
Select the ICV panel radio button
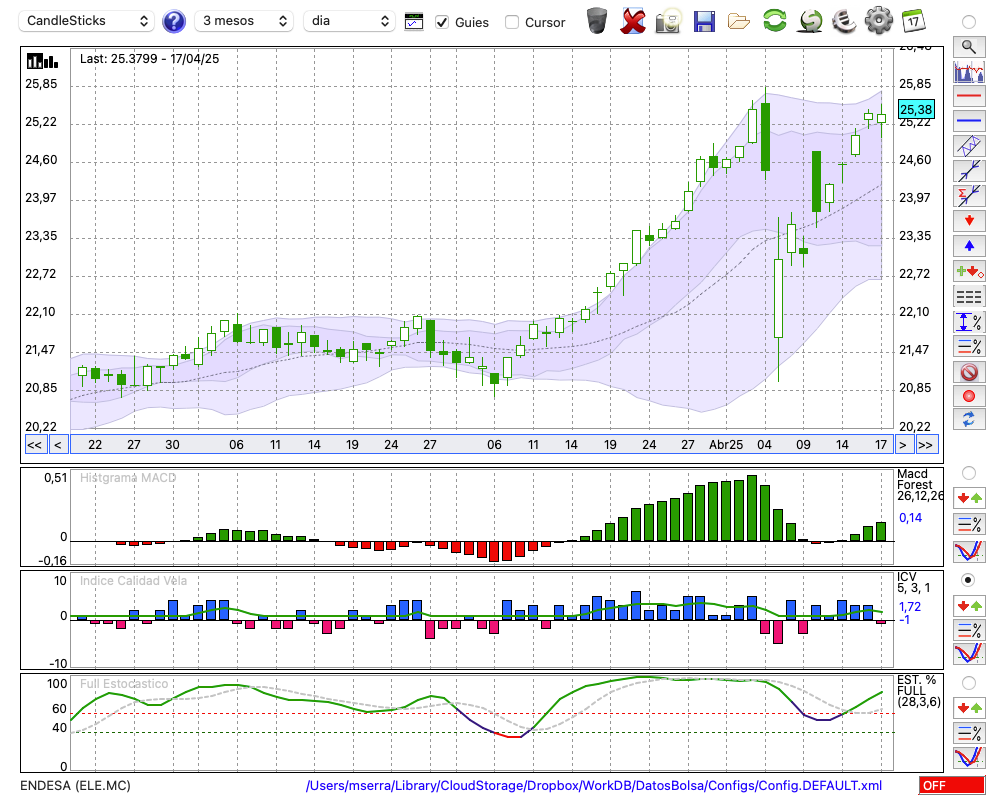click(969, 580)
